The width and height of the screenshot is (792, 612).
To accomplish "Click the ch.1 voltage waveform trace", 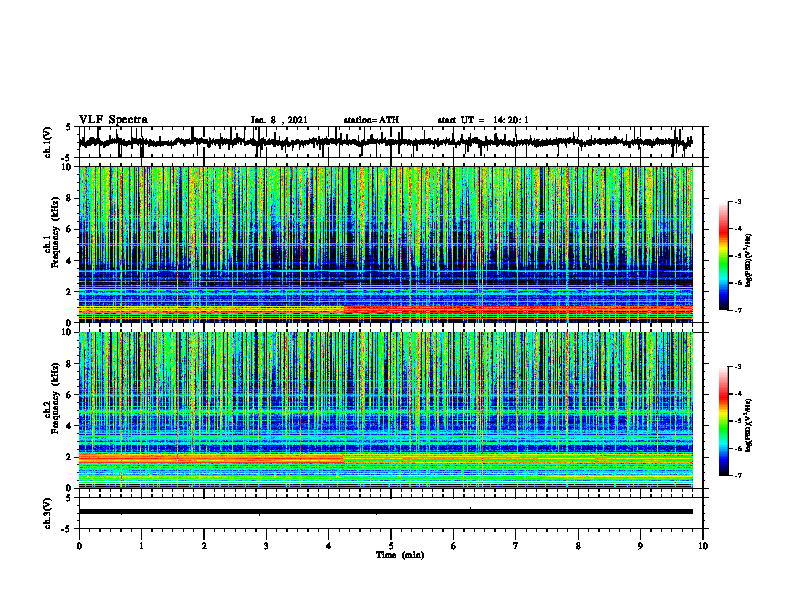I will pos(385,142).
